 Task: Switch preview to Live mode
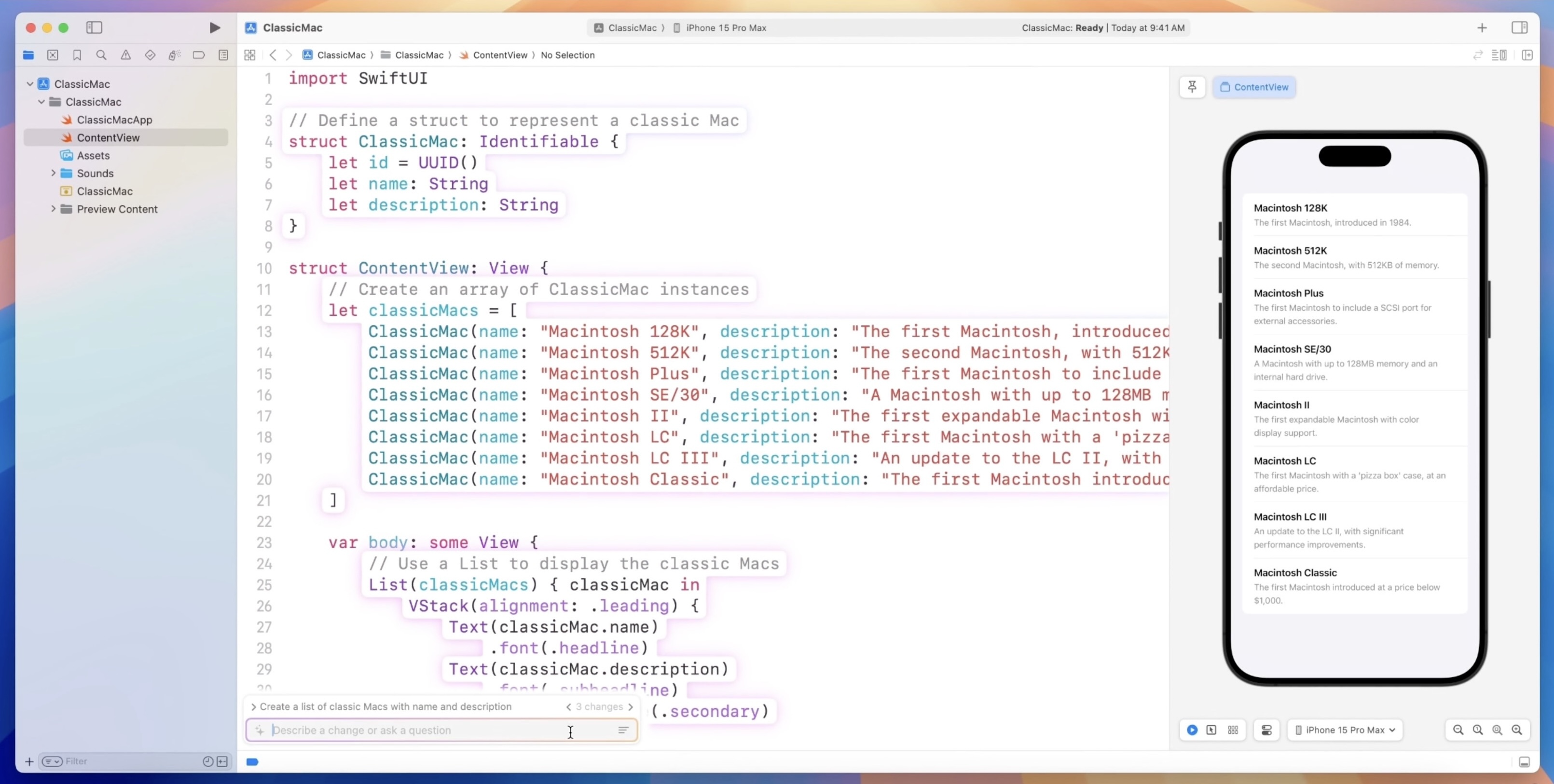pyautogui.click(x=1192, y=730)
